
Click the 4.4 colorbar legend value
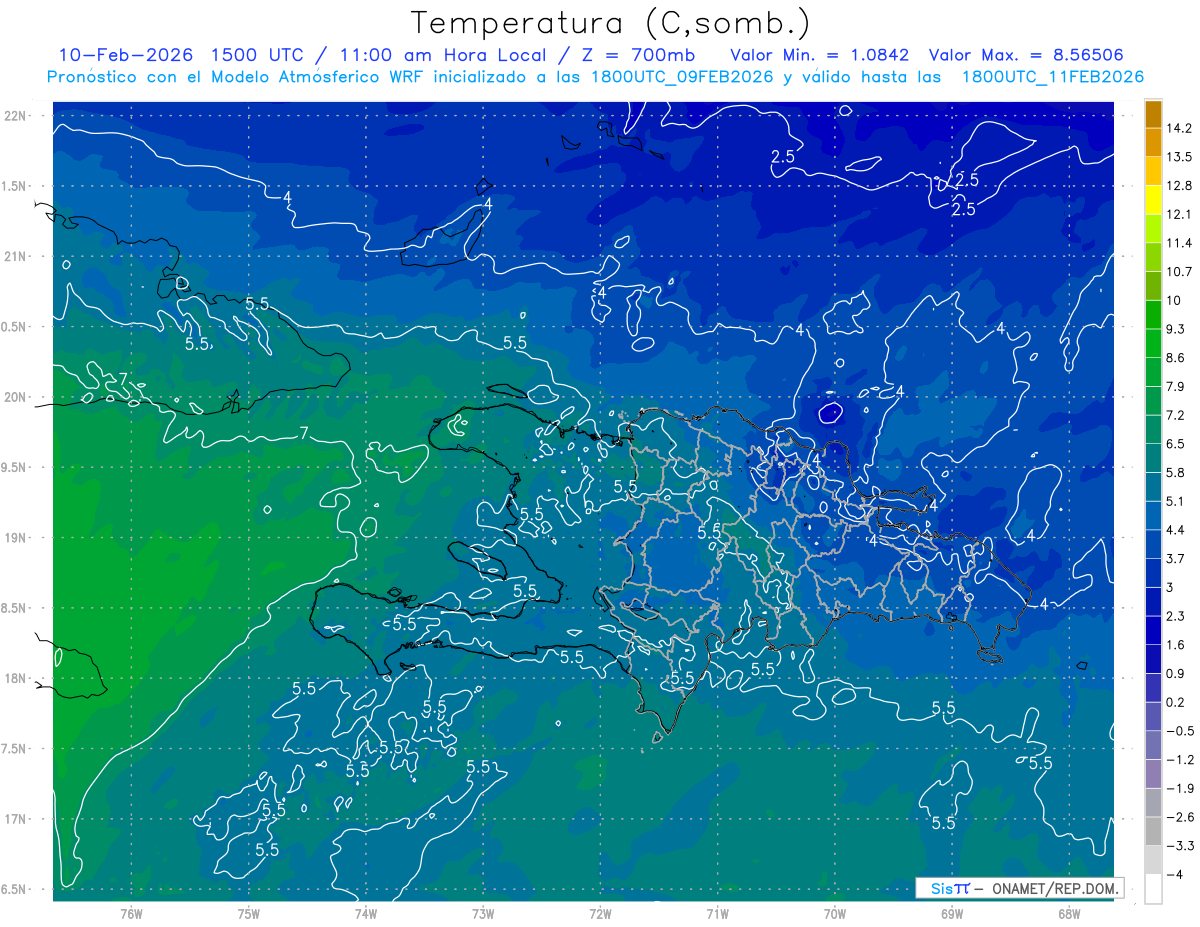click(x=1177, y=529)
